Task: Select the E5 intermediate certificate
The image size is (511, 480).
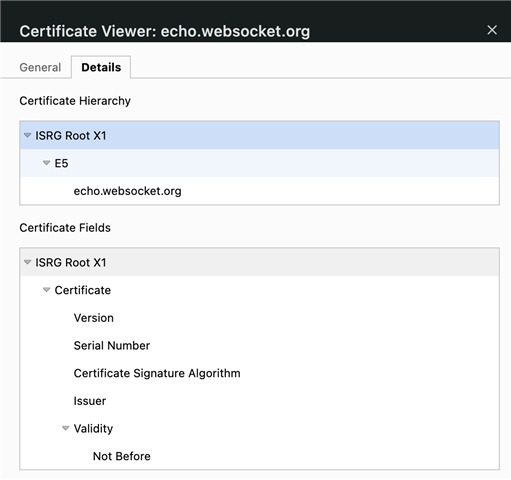Action: pyautogui.click(x=259, y=163)
